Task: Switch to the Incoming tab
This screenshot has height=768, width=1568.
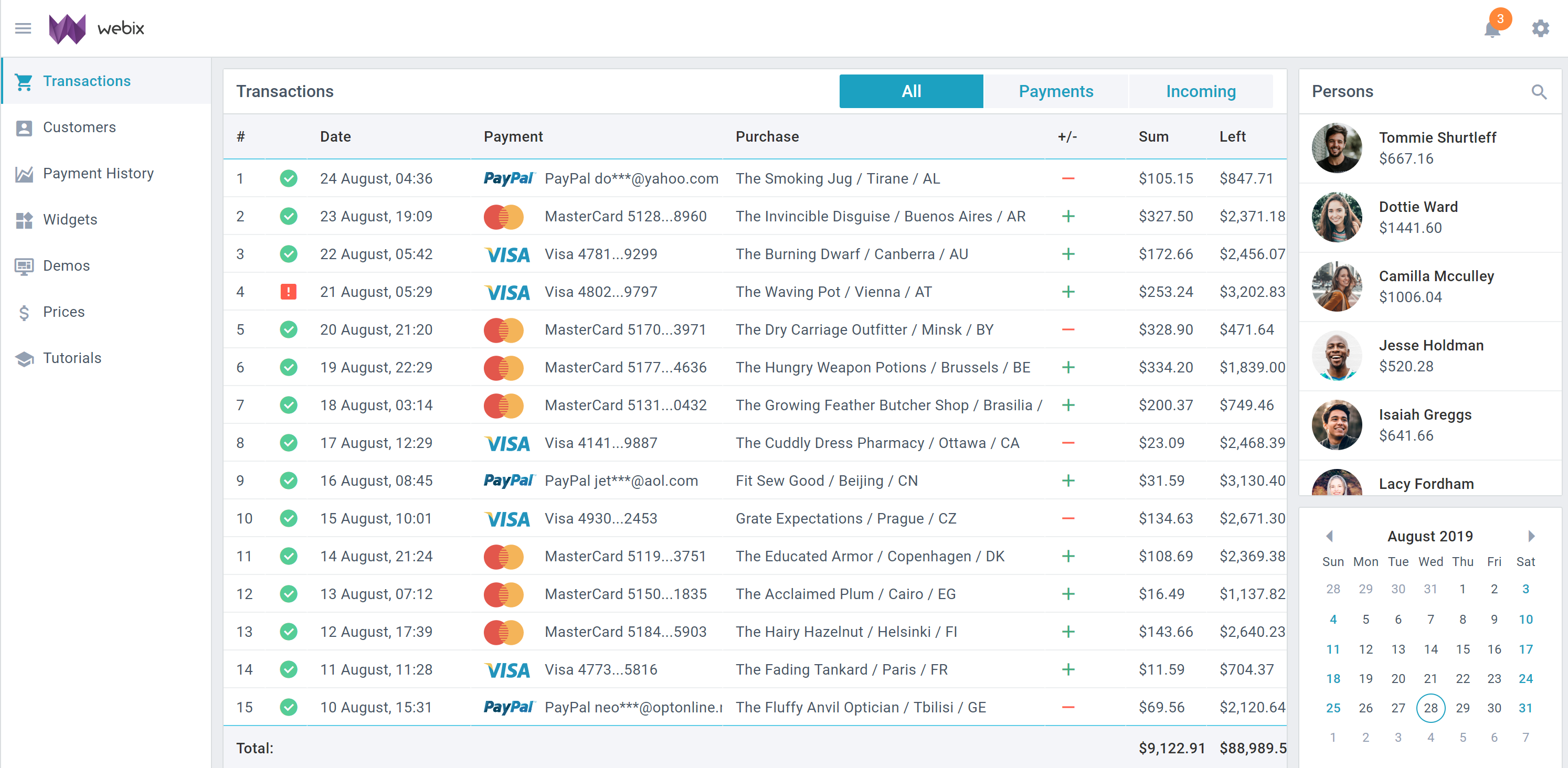Action: pyautogui.click(x=1200, y=91)
